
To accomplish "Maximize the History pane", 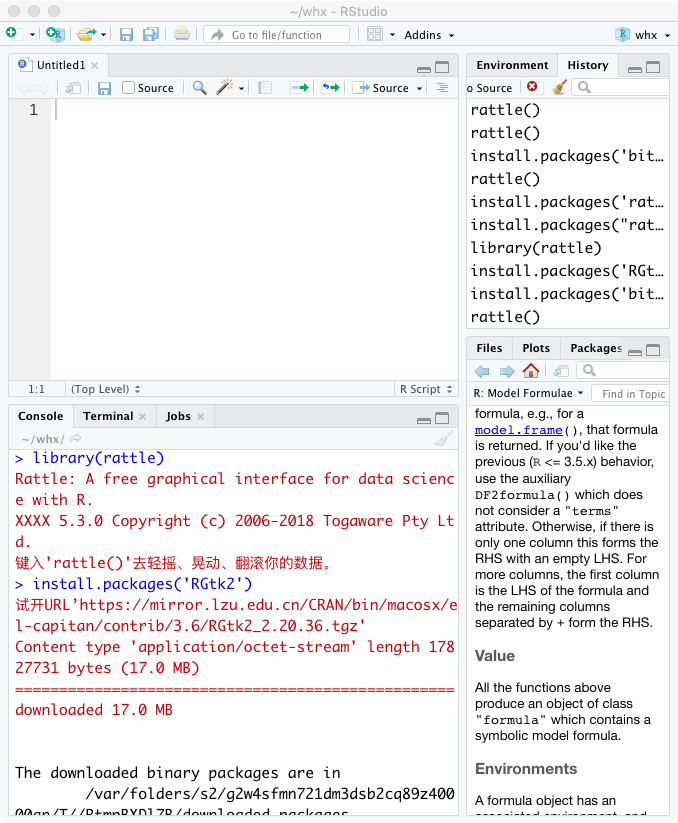I will pos(653,67).
